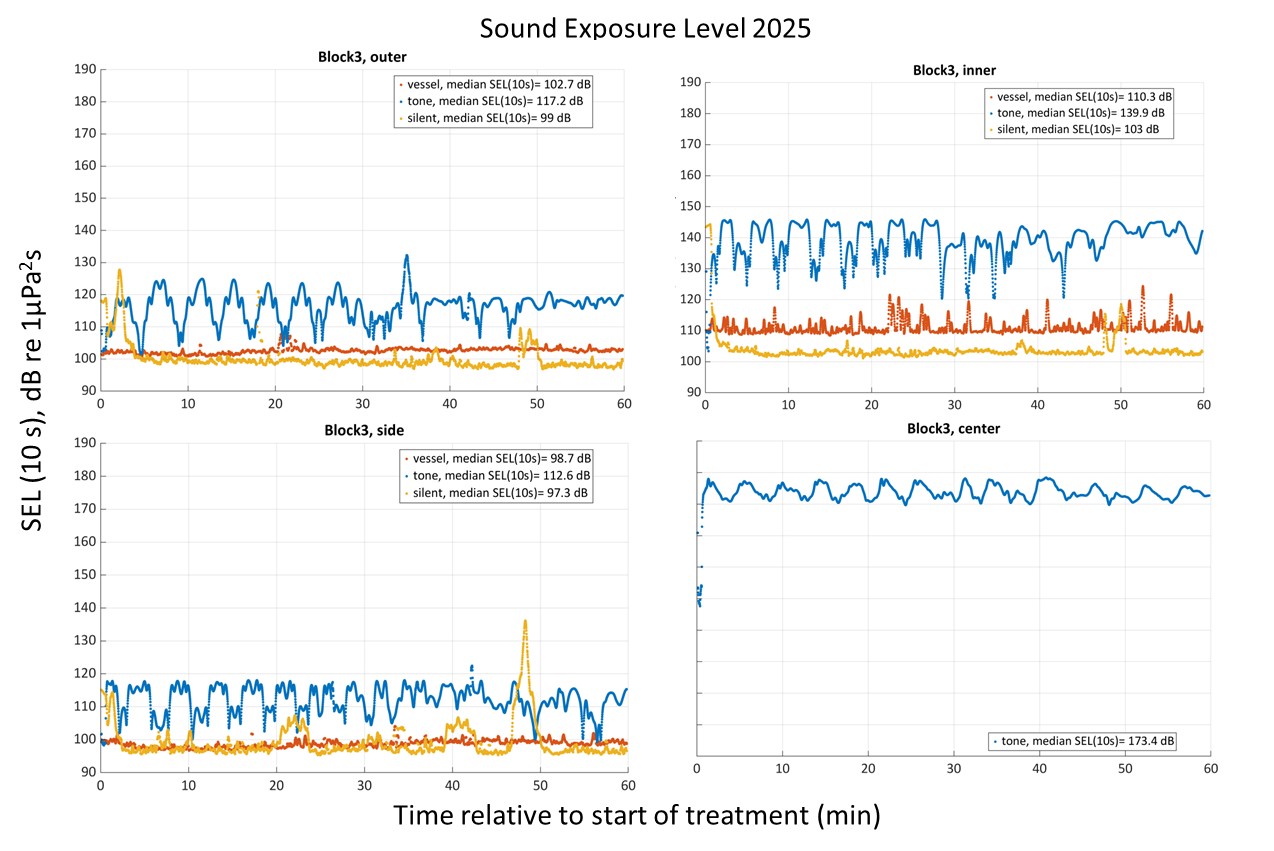Click x-axis tick '40' on the inner plot
Screen dimensions: 1274x851
pyautogui.click(x=1038, y=404)
